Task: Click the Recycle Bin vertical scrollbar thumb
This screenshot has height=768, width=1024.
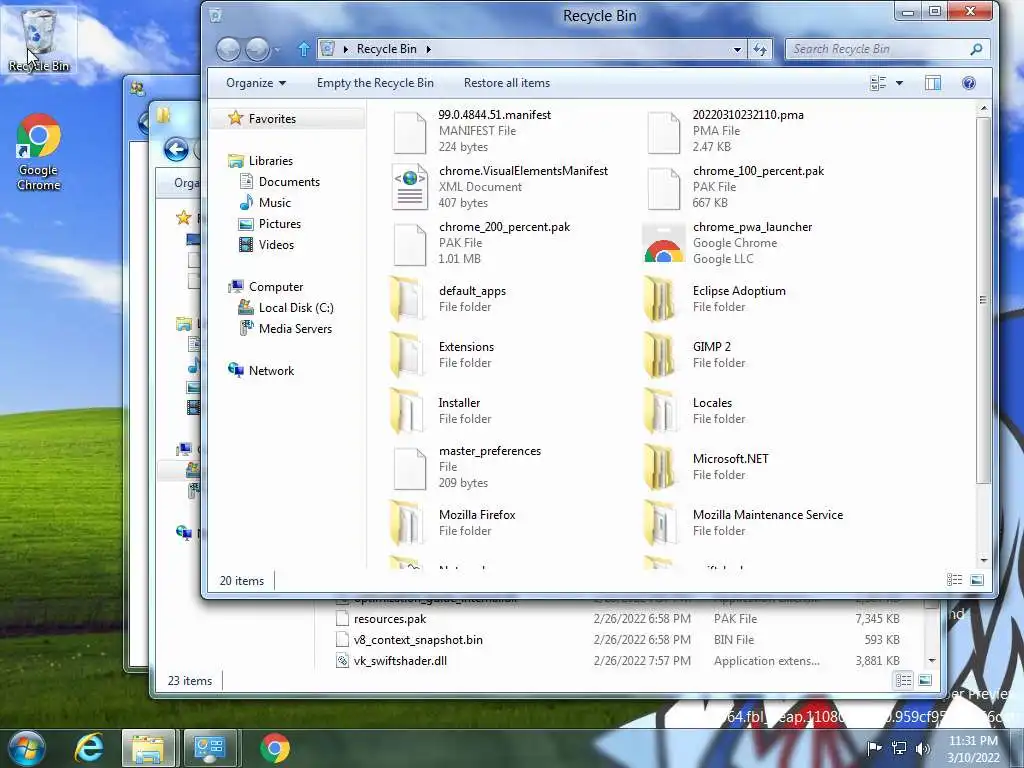Action: tap(983, 300)
